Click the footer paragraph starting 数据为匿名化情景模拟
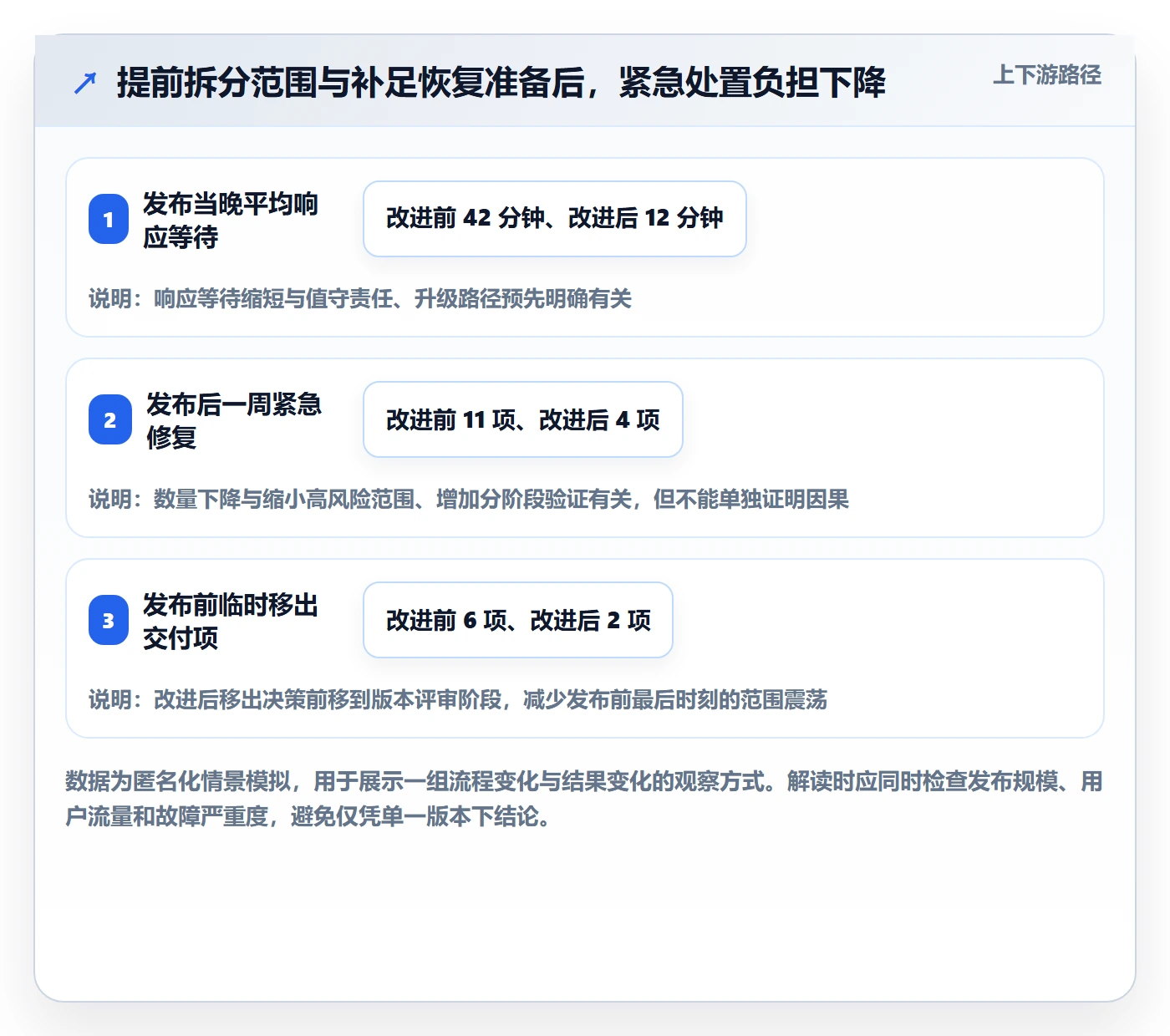The image size is (1170, 1036). point(585,799)
